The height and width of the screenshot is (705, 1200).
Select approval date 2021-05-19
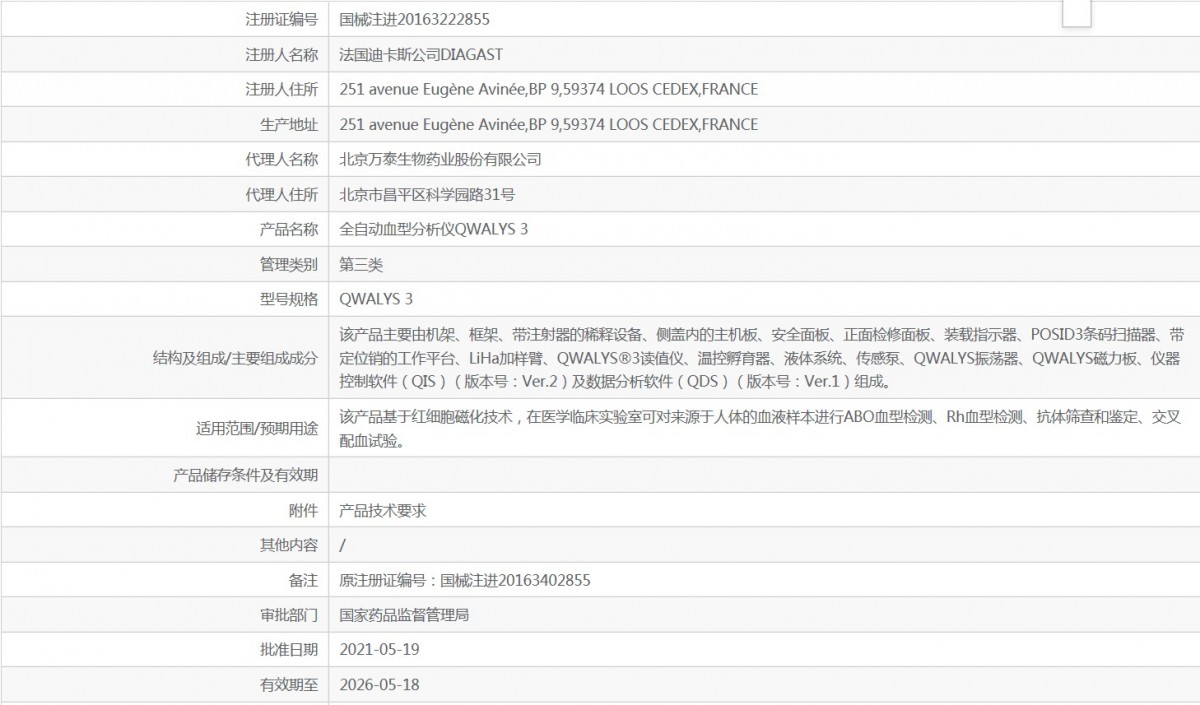tap(379, 650)
